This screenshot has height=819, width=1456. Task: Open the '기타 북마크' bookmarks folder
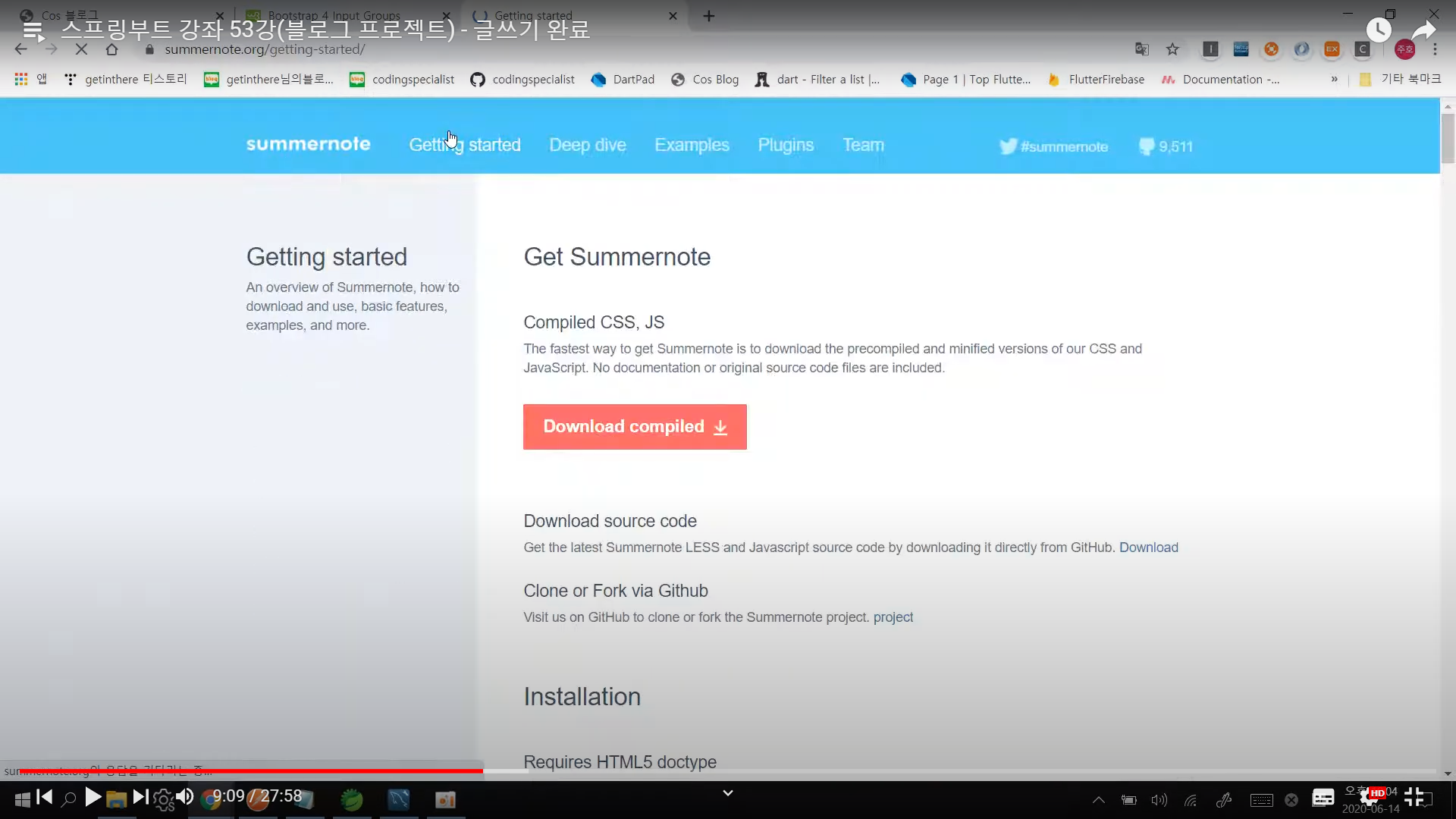[1400, 79]
